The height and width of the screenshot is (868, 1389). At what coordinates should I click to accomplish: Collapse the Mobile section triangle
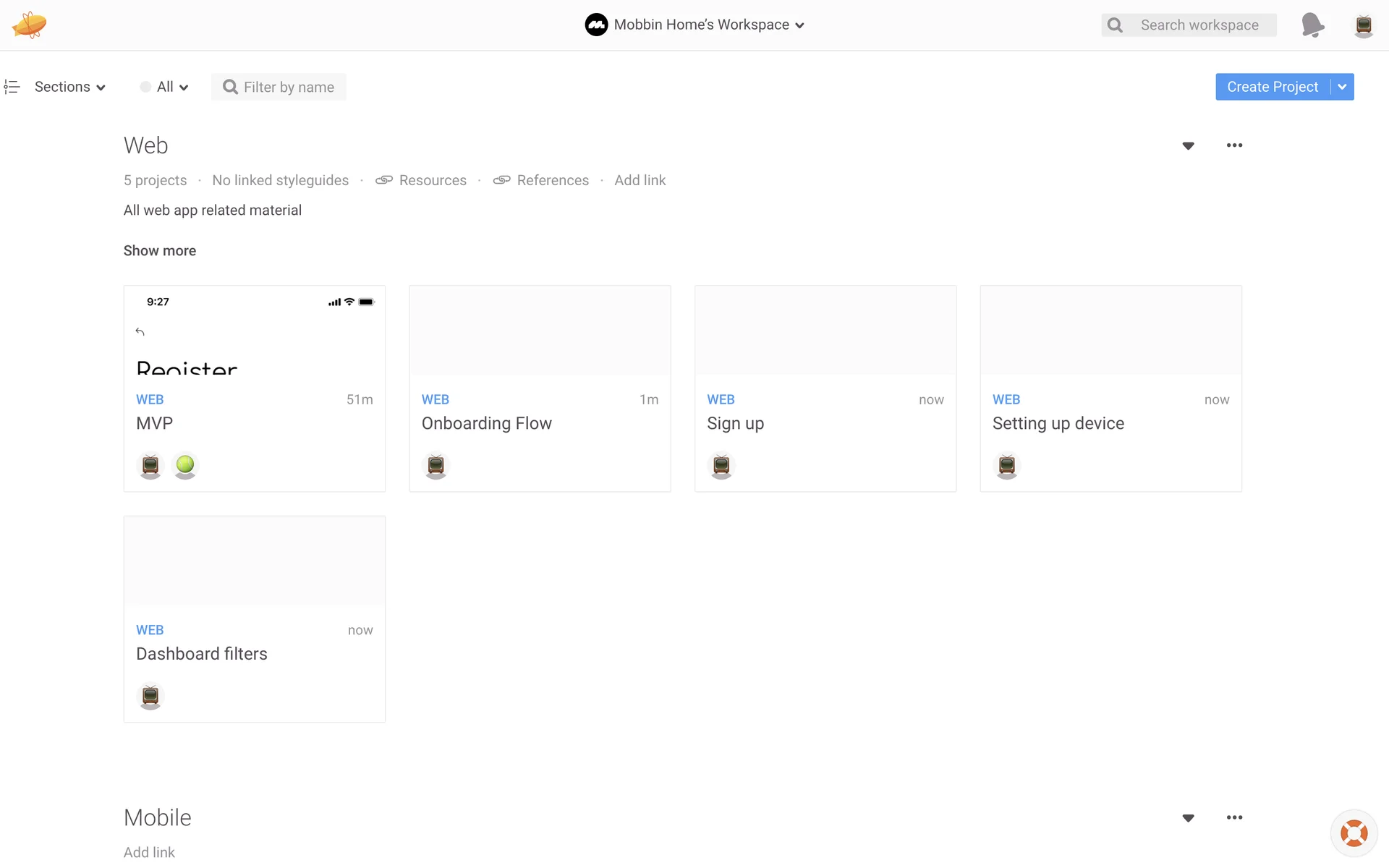click(1188, 818)
